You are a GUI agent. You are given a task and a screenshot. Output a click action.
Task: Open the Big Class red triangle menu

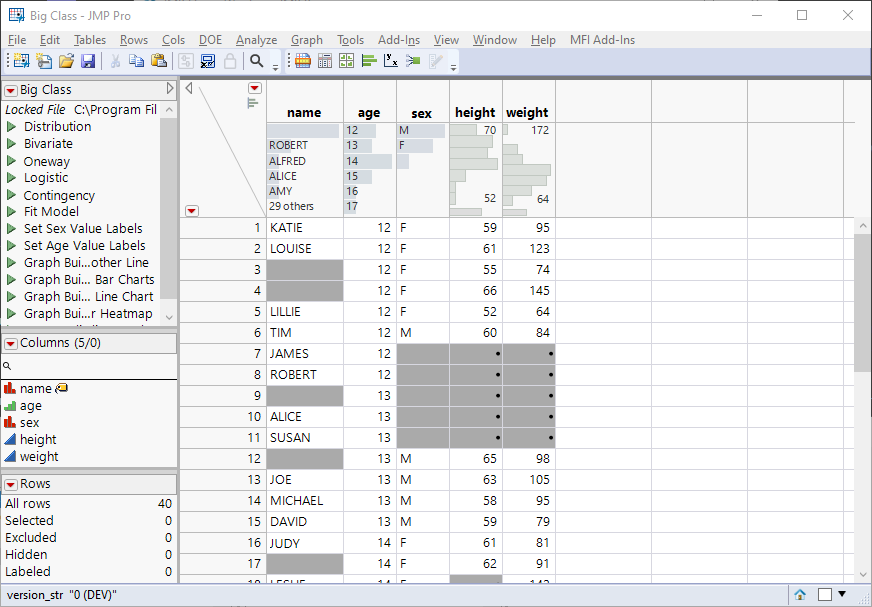click(10, 89)
